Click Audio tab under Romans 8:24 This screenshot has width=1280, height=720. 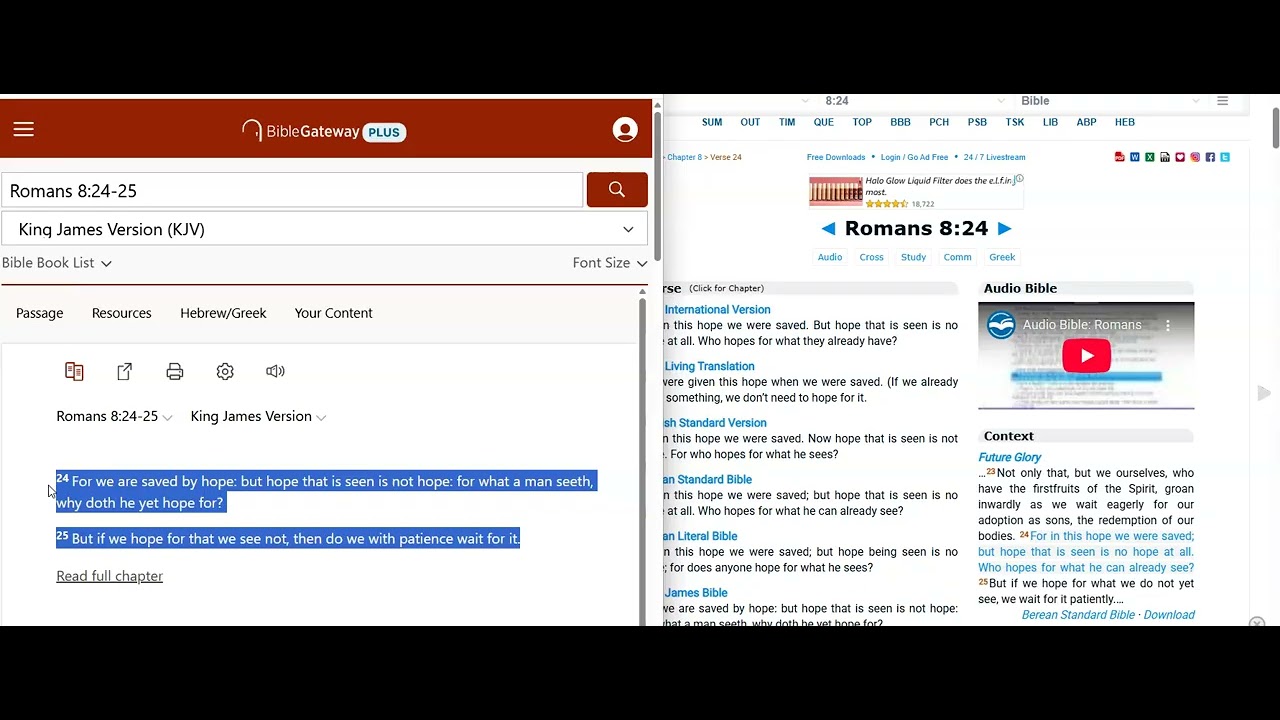click(830, 257)
